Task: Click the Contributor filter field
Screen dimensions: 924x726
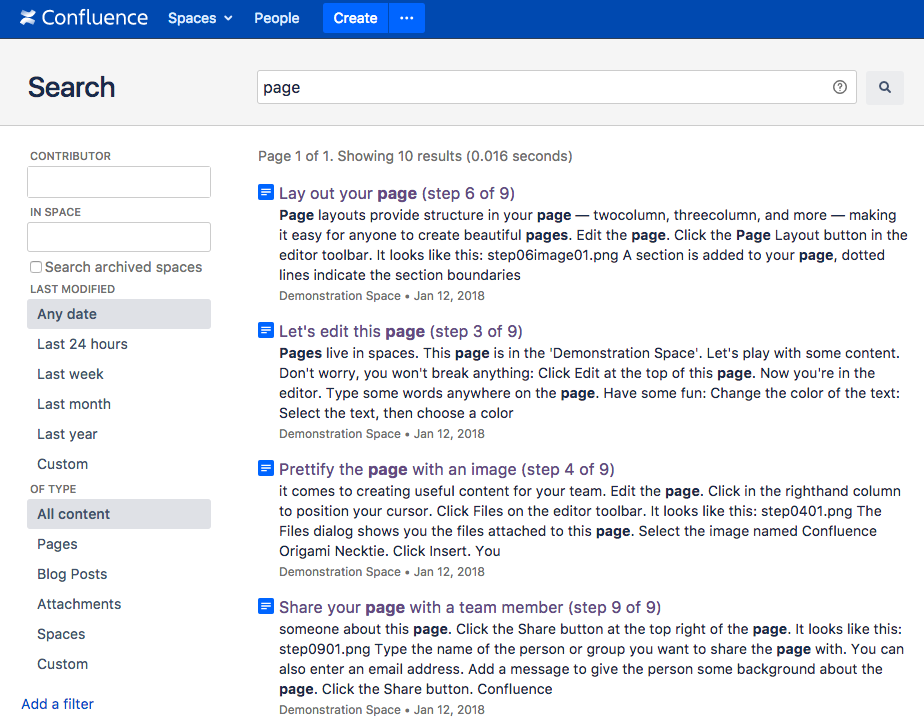Action: click(118, 182)
